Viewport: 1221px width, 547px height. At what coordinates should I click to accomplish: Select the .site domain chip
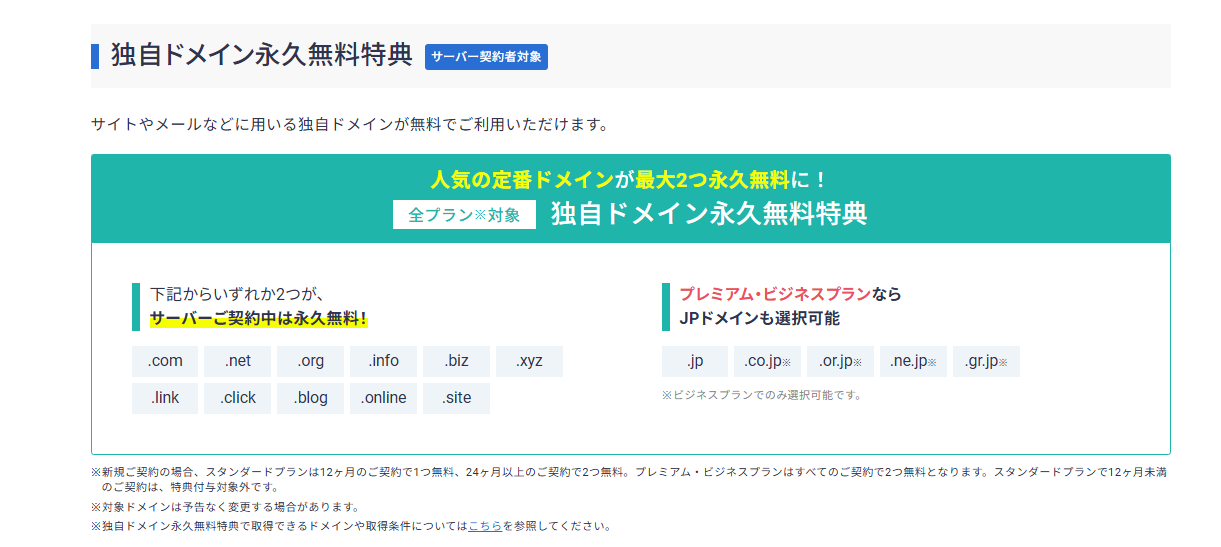tap(456, 398)
